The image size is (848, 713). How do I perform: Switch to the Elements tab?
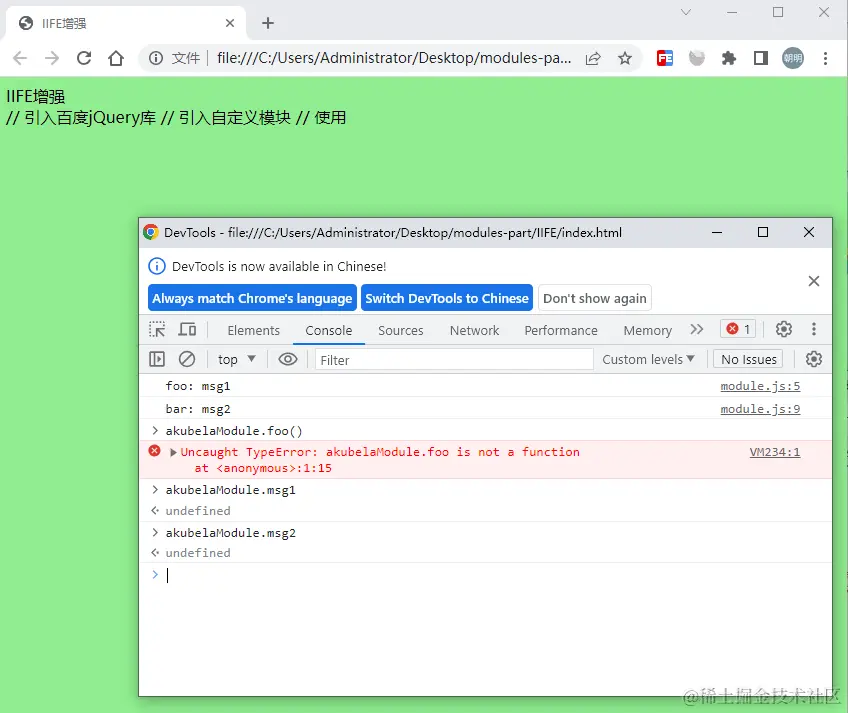click(254, 331)
